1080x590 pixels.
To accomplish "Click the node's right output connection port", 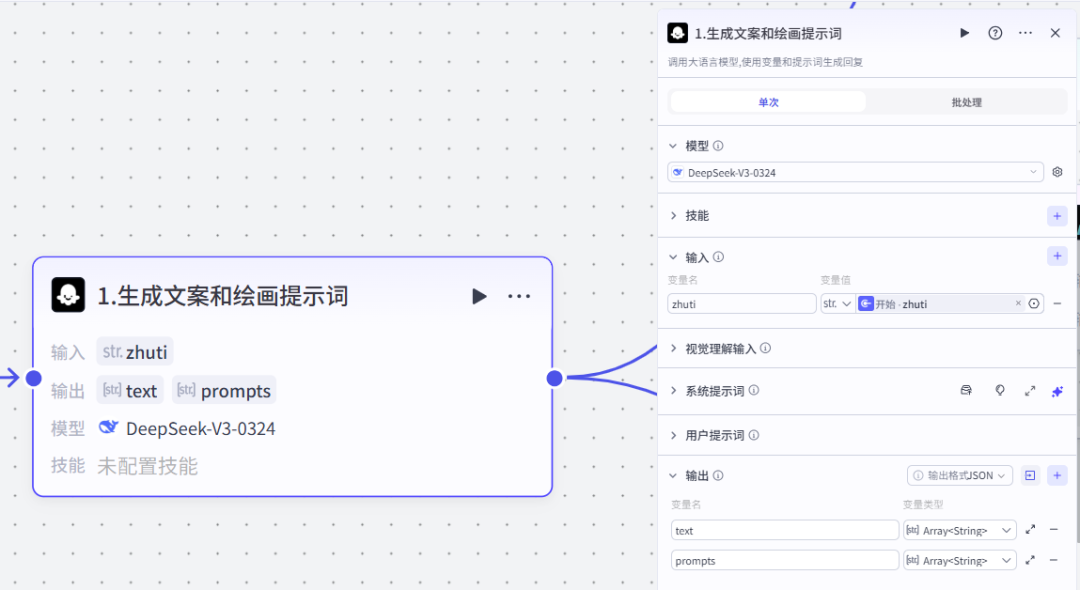I will click(x=554, y=378).
